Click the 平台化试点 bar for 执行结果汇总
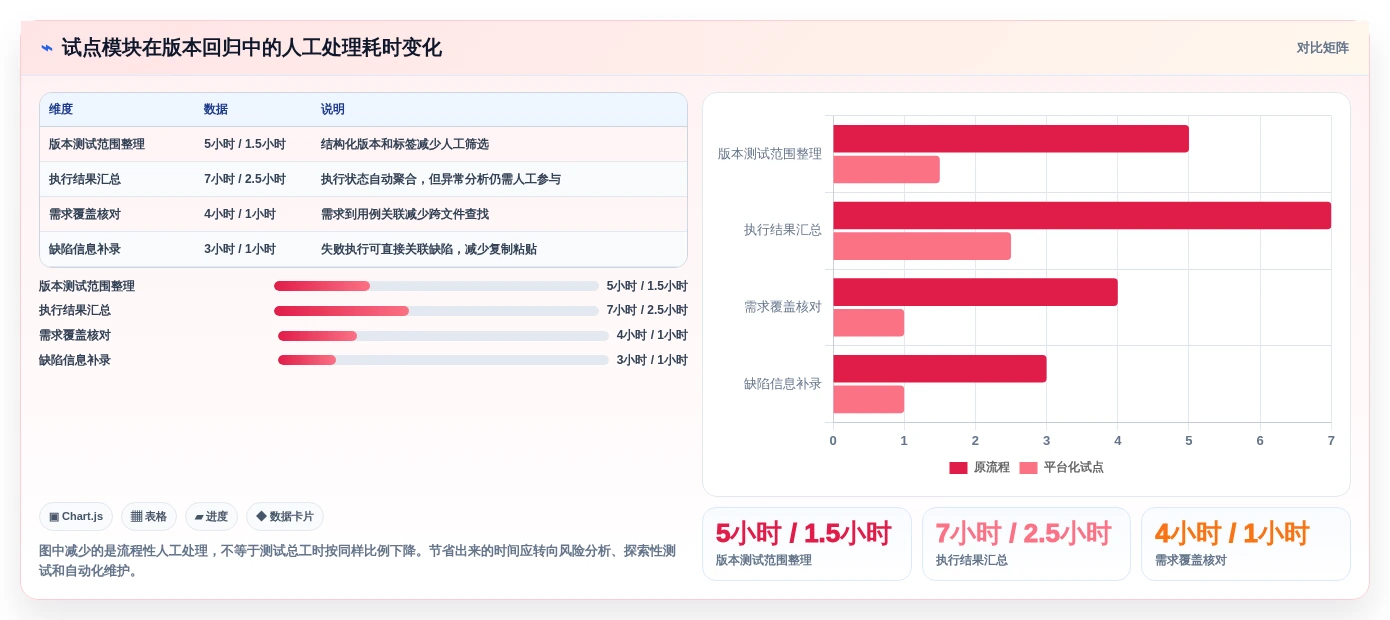The width and height of the screenshot is (1390, 620). pos(922,246)
